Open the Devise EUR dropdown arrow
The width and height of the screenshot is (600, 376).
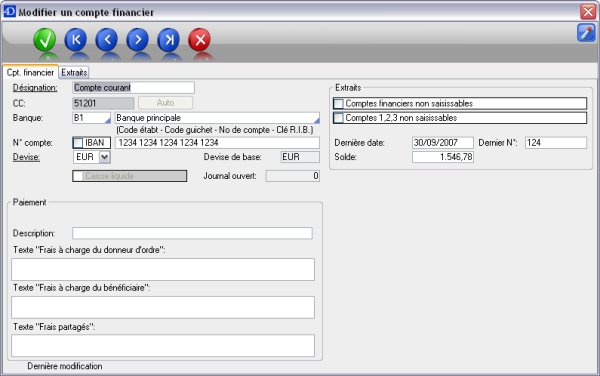(x=104, y=157)
